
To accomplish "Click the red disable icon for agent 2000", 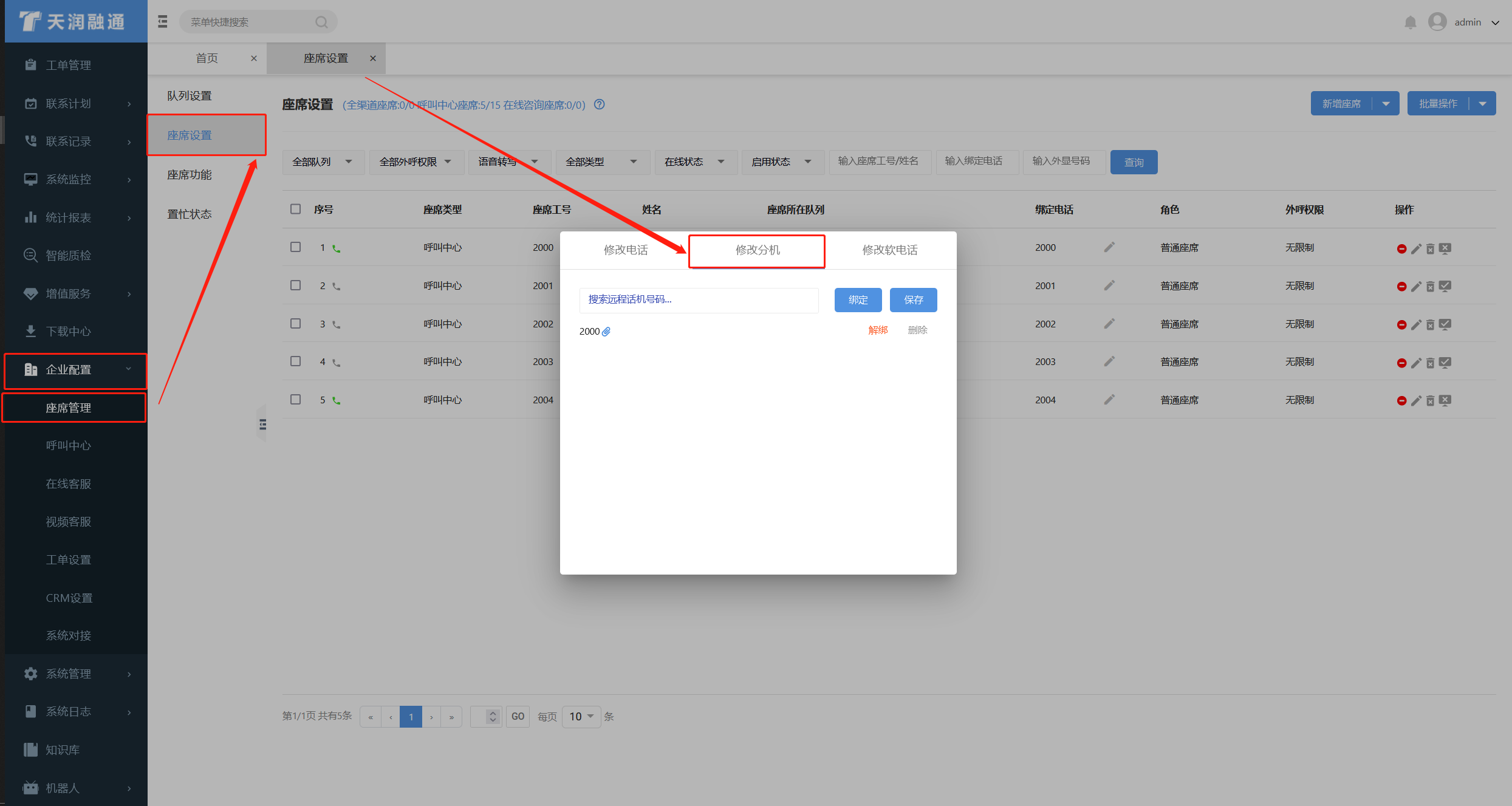I will [1401, 249].
